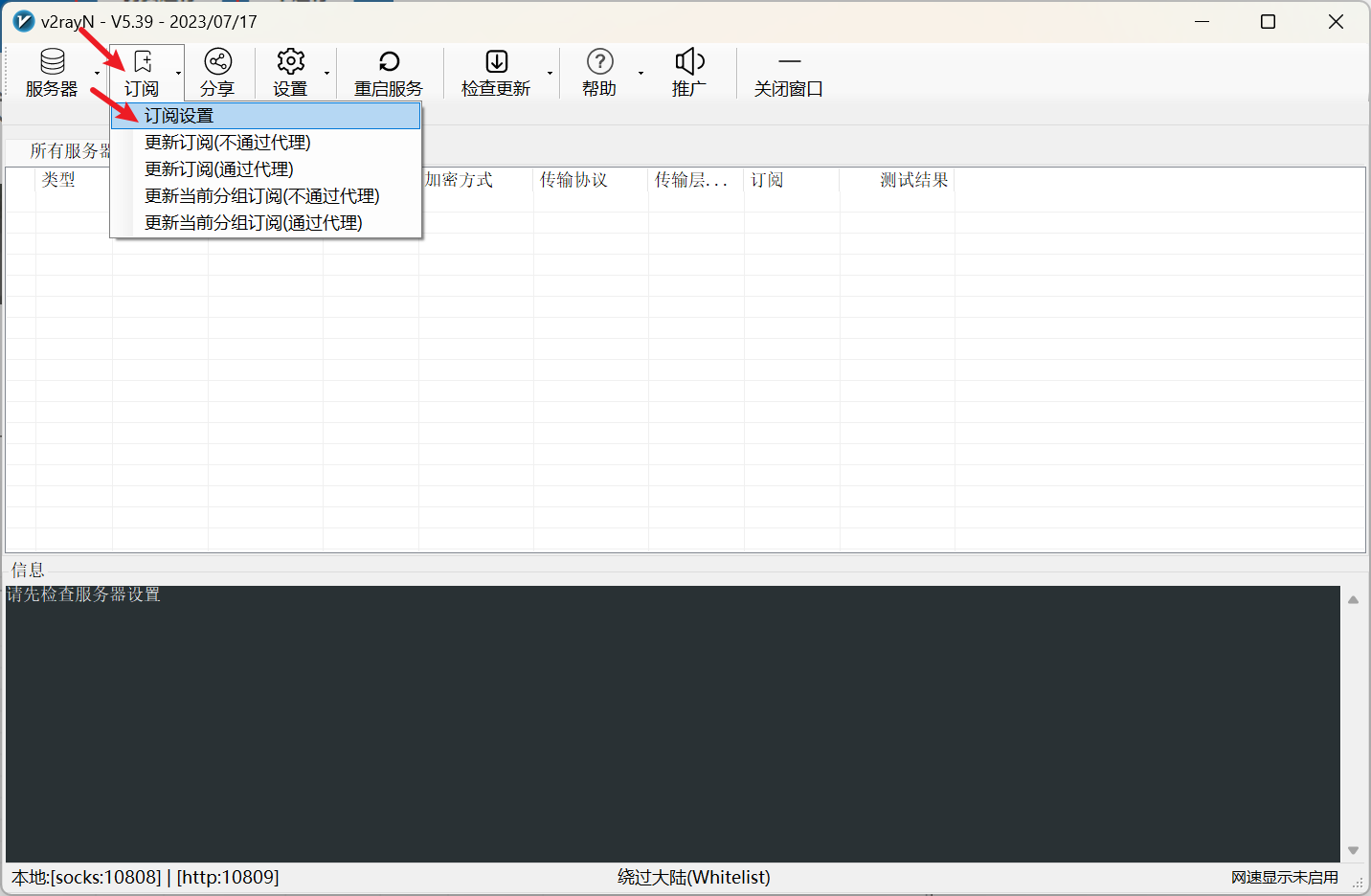Expand the dropdown arrow beside 帮助
Viewport: 1371px width, 896px height.
click(641, 74)
